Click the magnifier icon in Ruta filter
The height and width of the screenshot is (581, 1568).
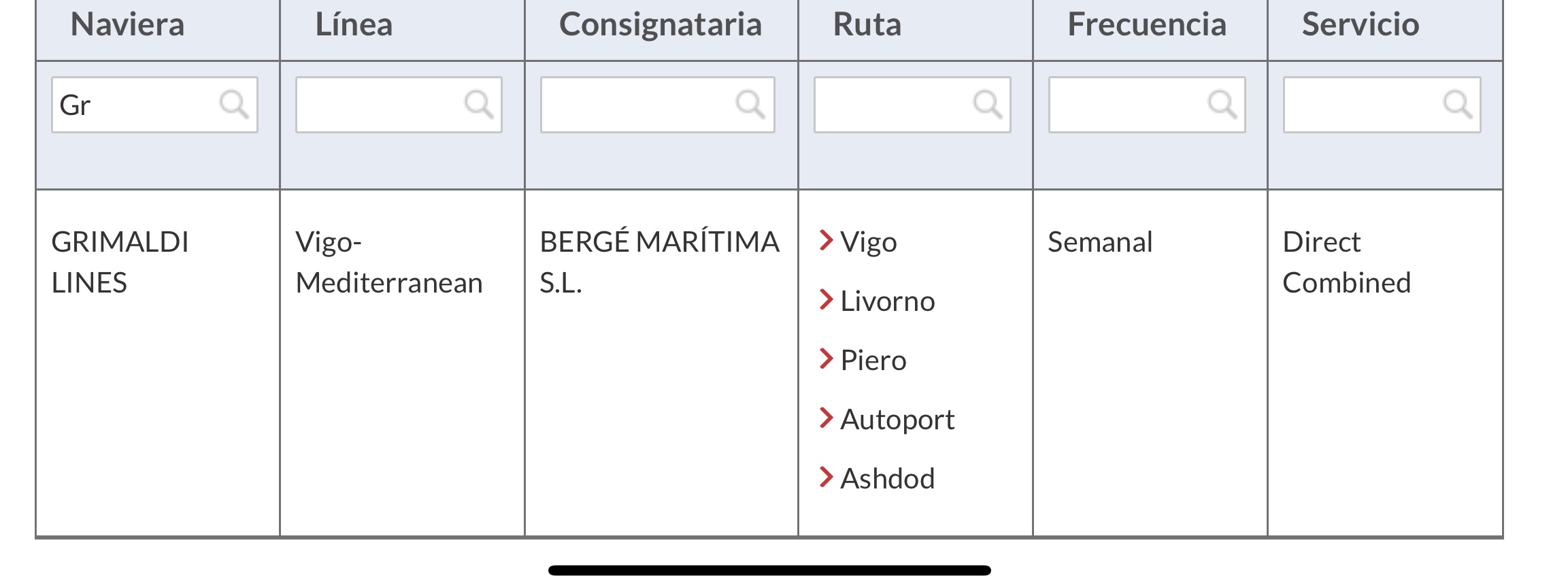click(987, 105)
